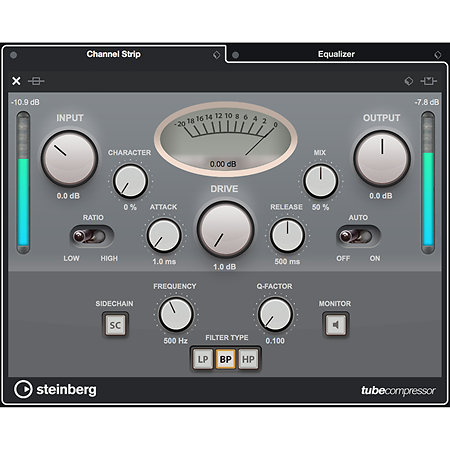The width and height of the screenshot is (450, 450).
Task: Enable the SC sidechain button
Action: (x=115, y=324)
